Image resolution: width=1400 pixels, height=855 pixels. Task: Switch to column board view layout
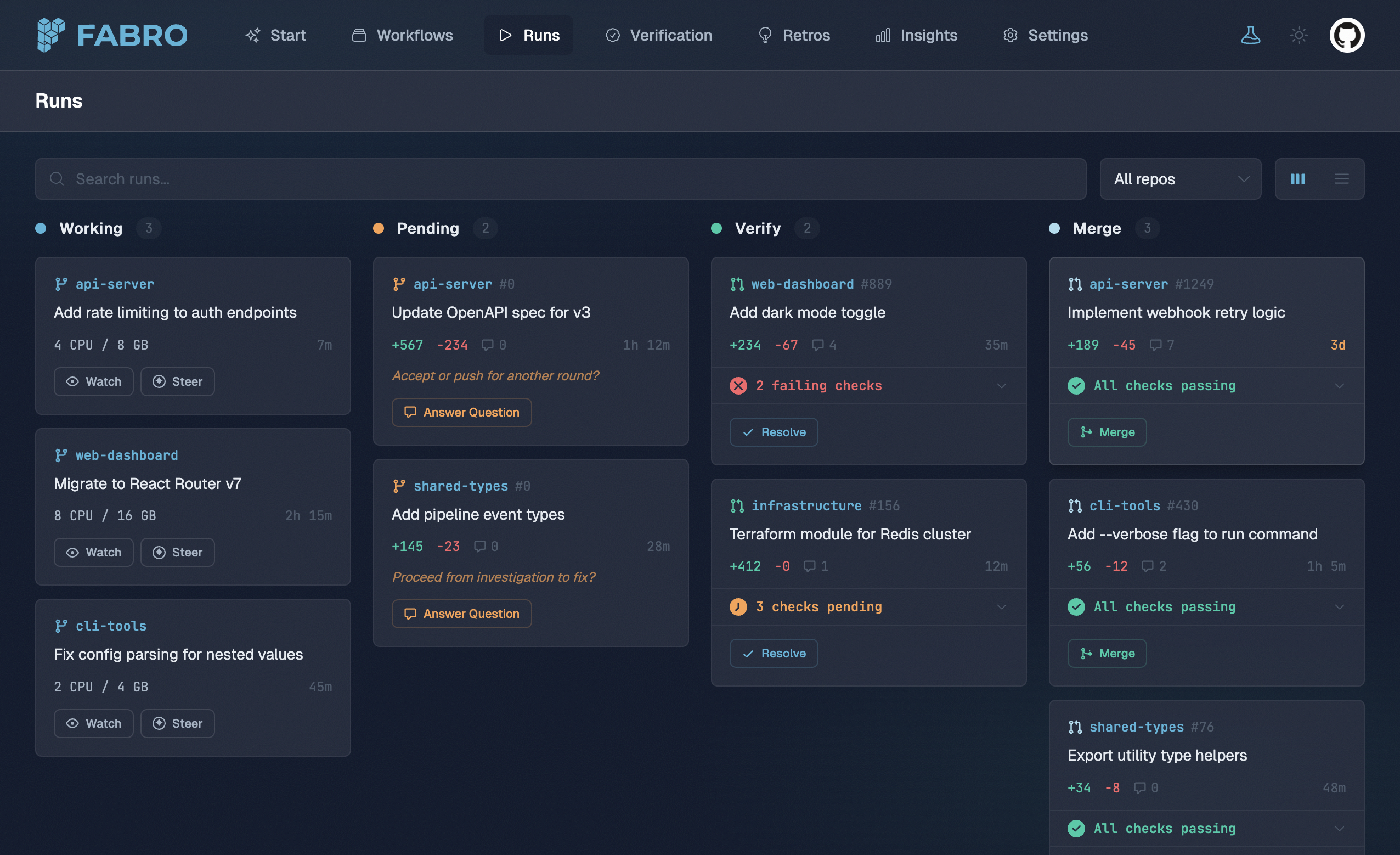coord(1298,178)
